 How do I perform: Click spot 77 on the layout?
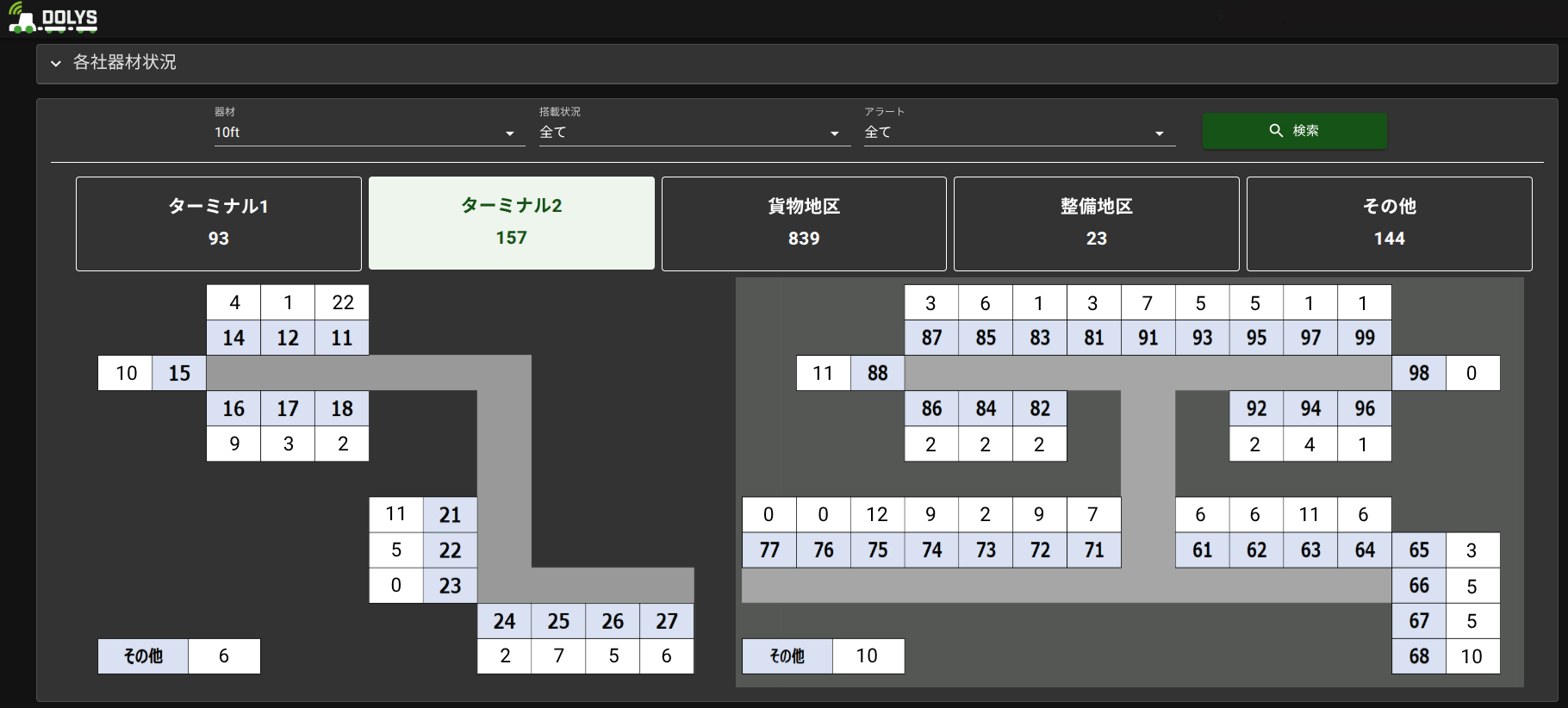pos(768,550)
